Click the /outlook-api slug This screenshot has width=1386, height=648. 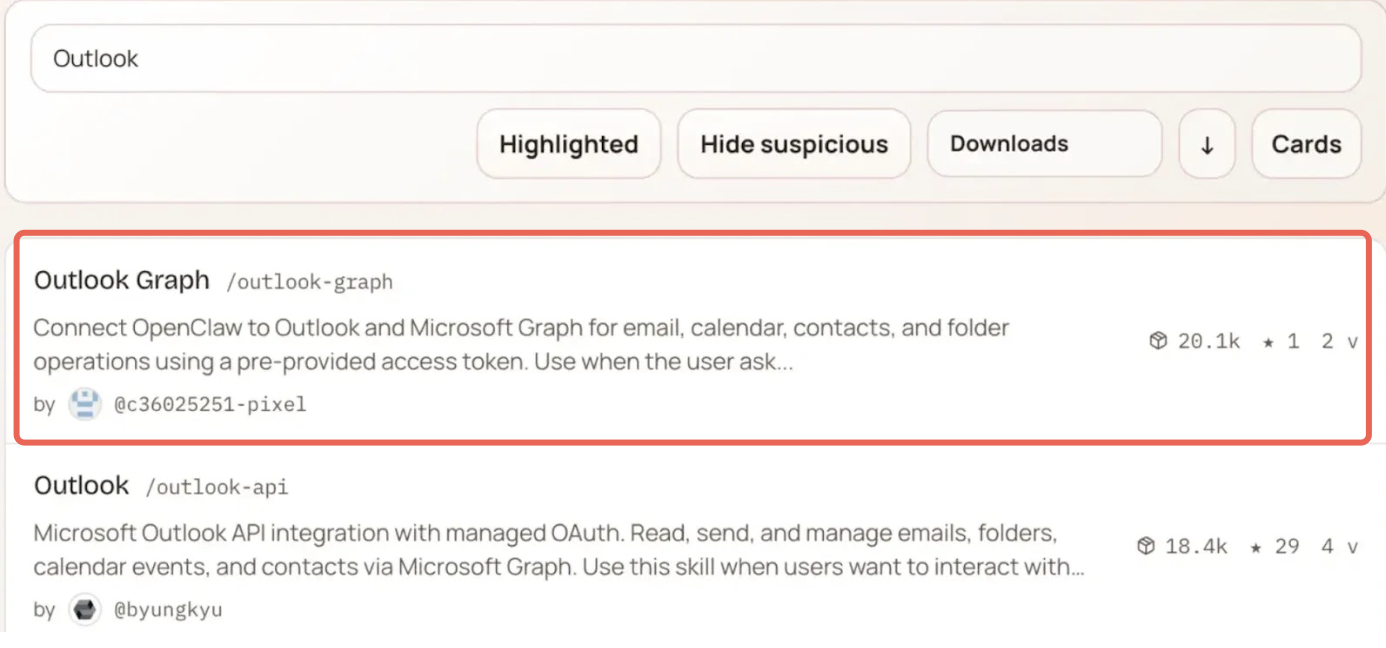coord(217,488)
